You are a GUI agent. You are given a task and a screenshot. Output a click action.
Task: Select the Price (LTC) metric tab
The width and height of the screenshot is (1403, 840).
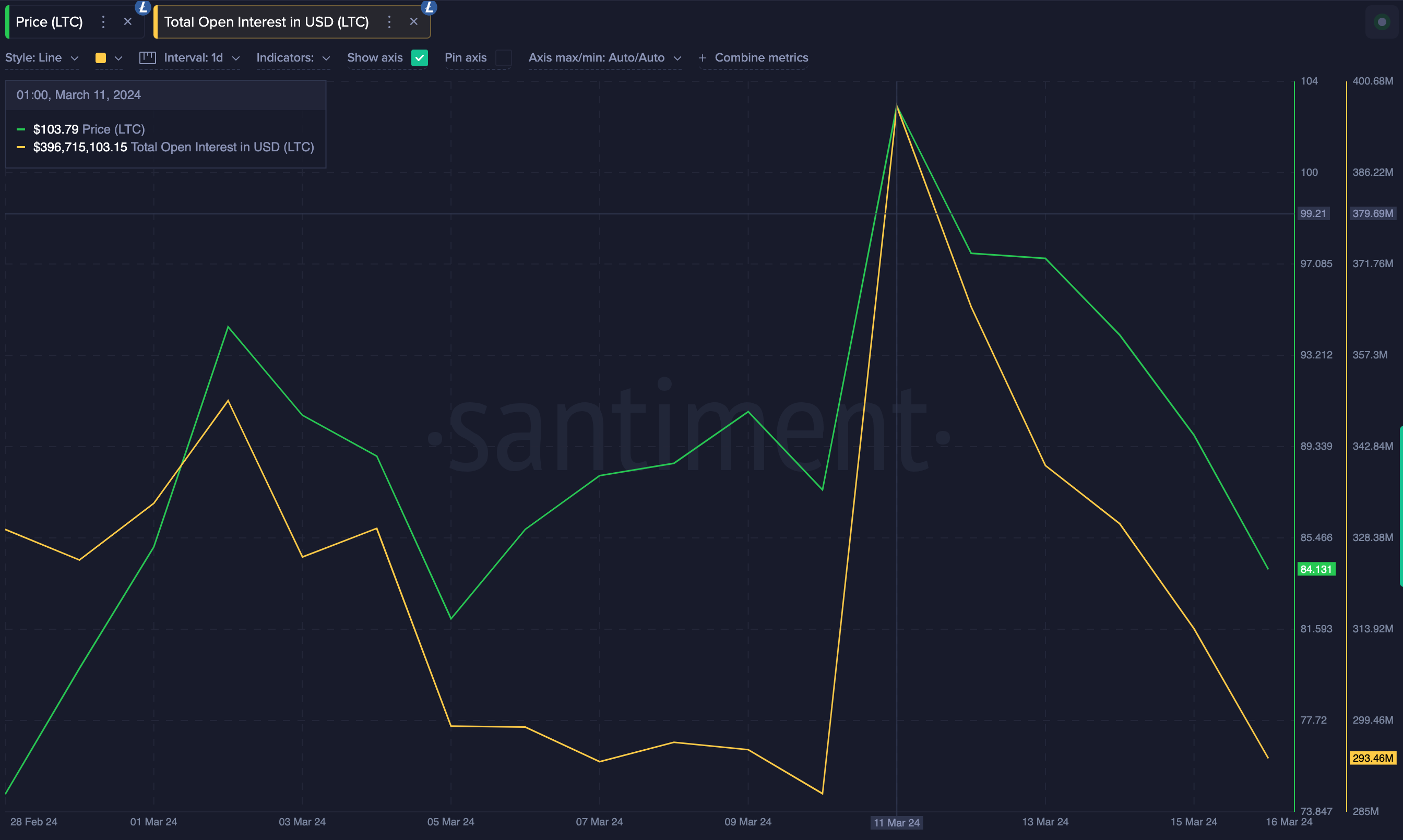(x=49, y=22)
